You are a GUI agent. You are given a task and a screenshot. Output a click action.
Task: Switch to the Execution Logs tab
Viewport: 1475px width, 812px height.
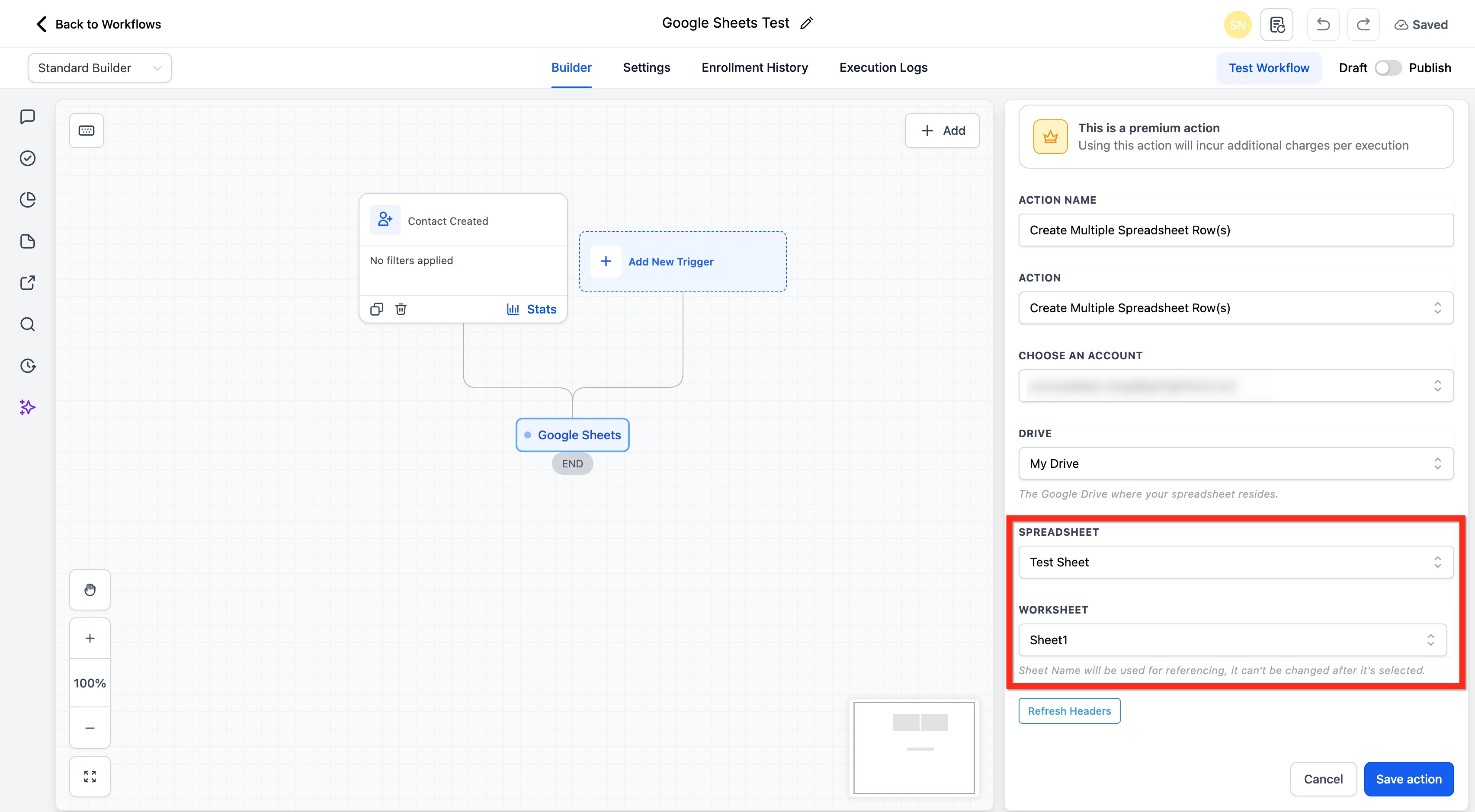(883, 67)
